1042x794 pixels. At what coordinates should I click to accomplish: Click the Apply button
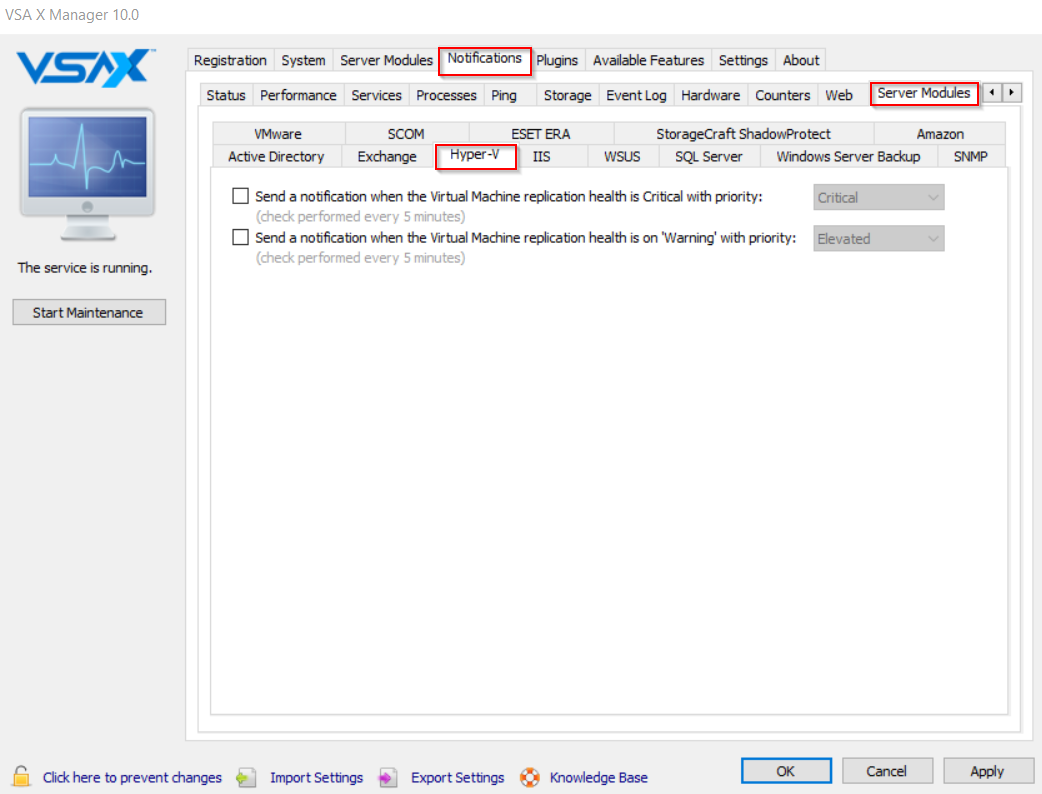[x=987, y=771]
